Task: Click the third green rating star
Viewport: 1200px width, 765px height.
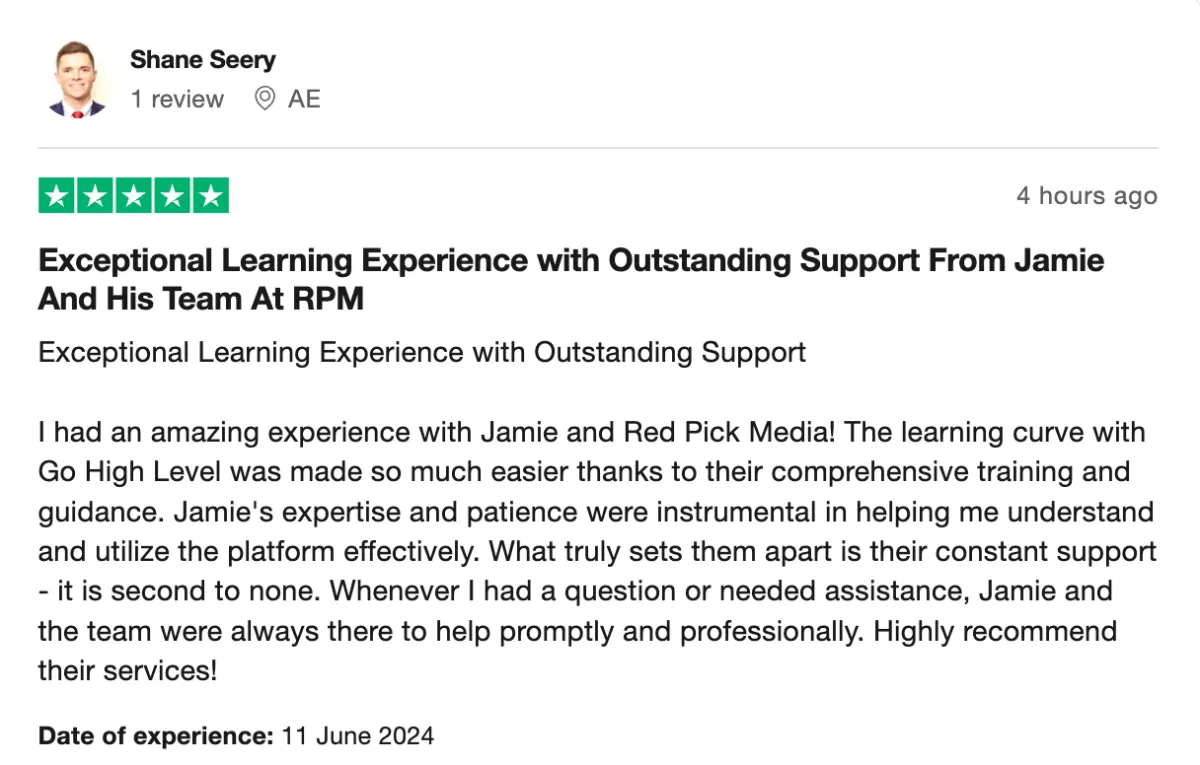Action: tap(134, 196)
